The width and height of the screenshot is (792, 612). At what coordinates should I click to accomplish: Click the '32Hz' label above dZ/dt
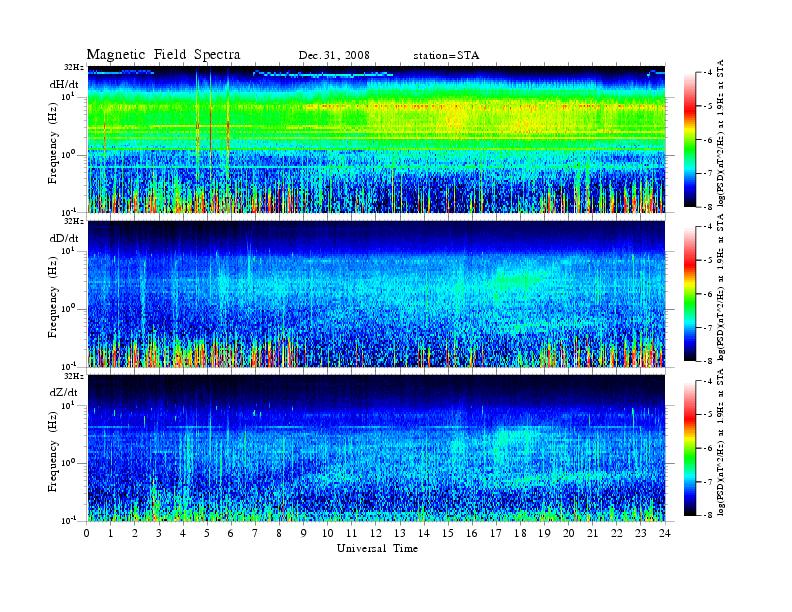coord(74,376)
